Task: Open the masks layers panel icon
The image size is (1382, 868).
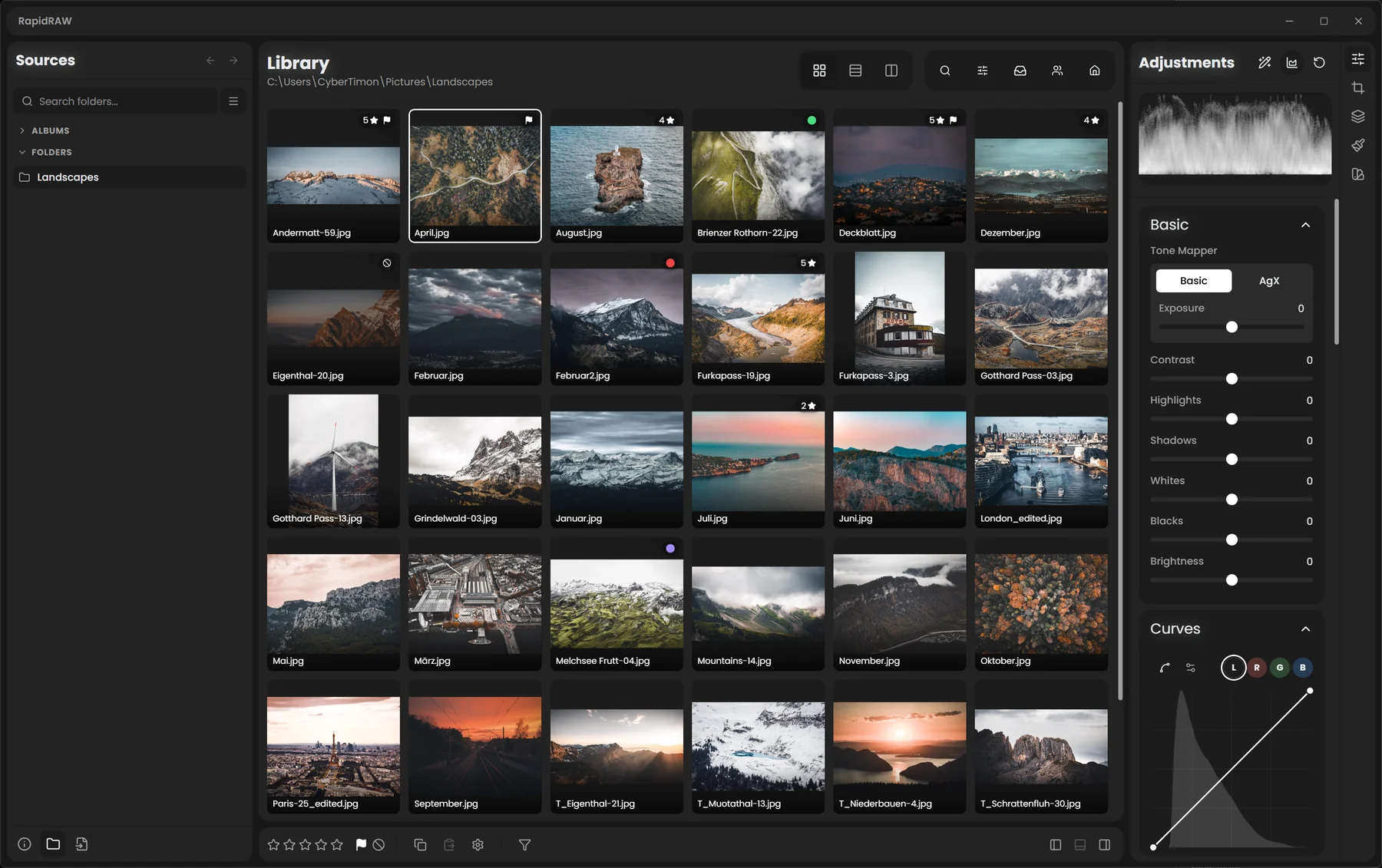Action: 1357,117
